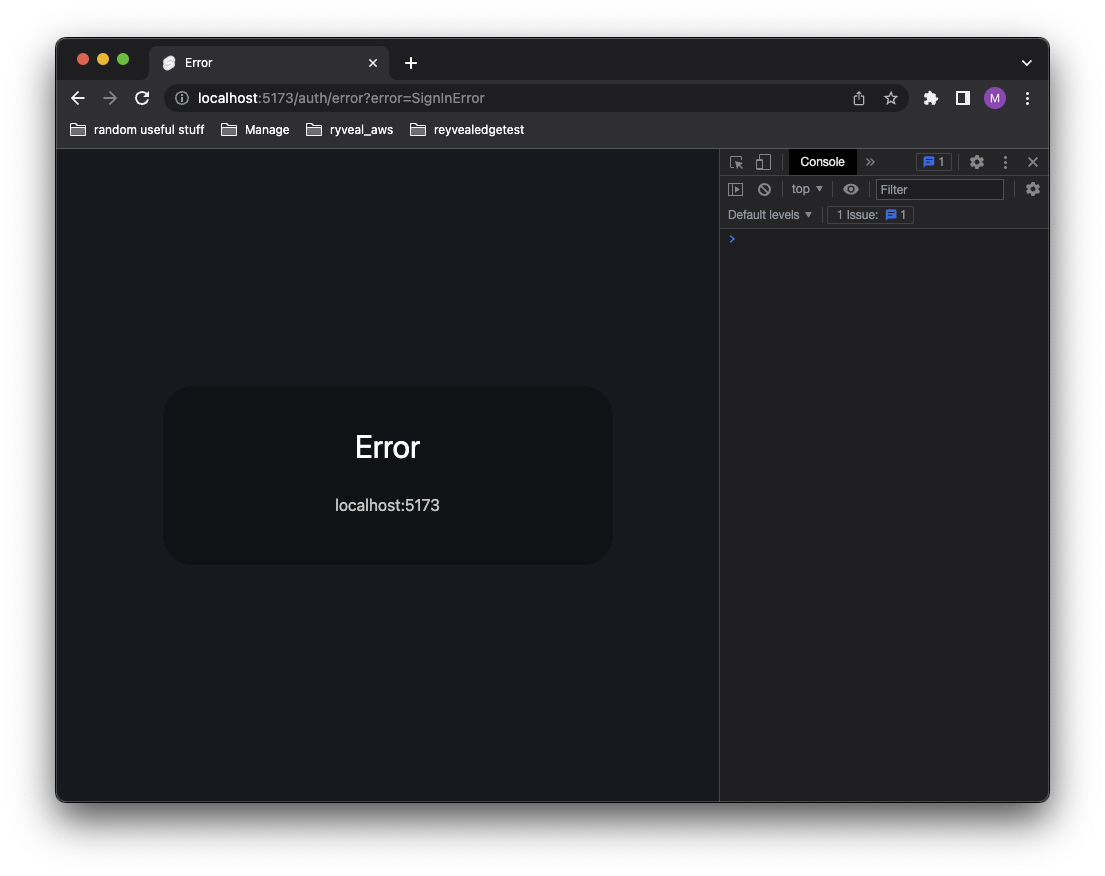Click the extensions puzzle piece icon

930,98
